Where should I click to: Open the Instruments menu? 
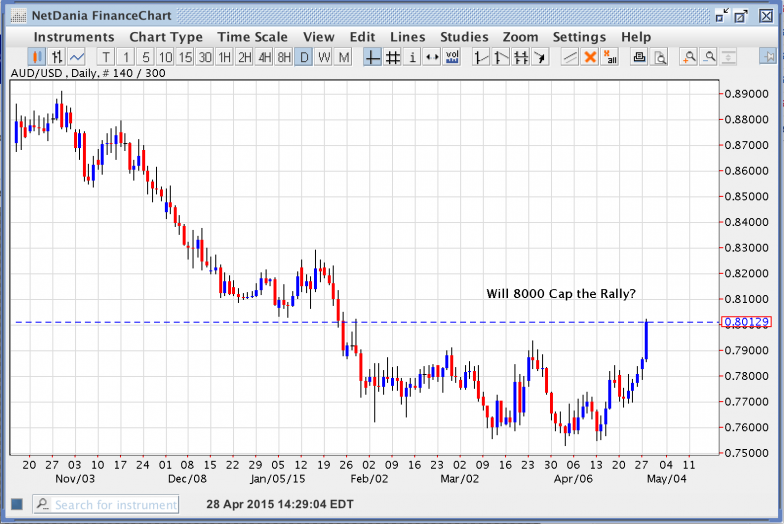74,37
